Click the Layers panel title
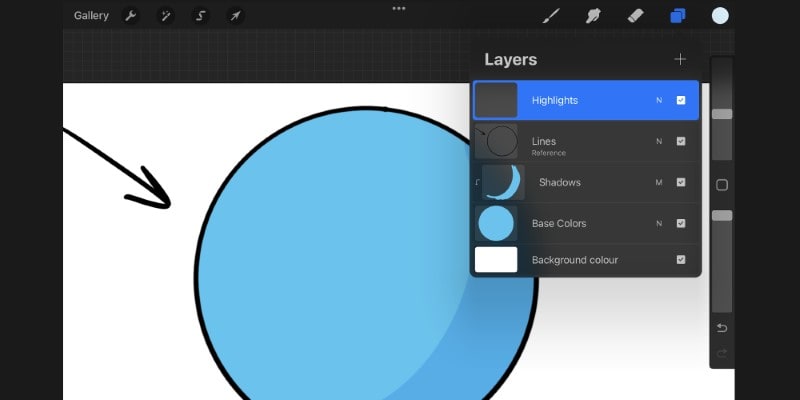This screenshot has height=400, width=800. (x=511, y=60)
